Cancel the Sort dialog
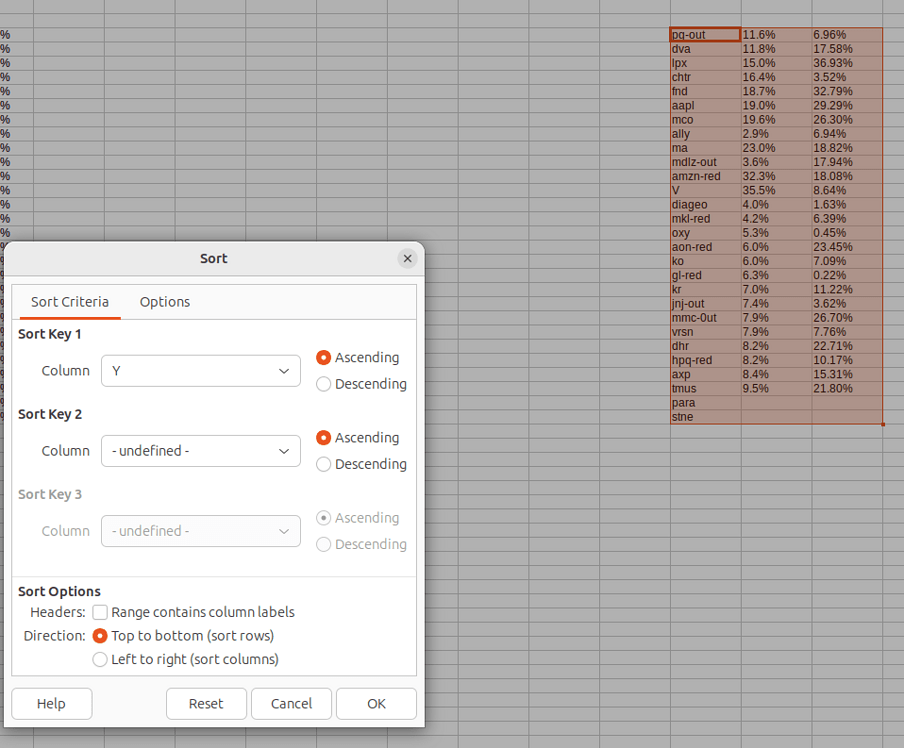The image size is (904, 748). pyautogui.click(x=291, y=704)
